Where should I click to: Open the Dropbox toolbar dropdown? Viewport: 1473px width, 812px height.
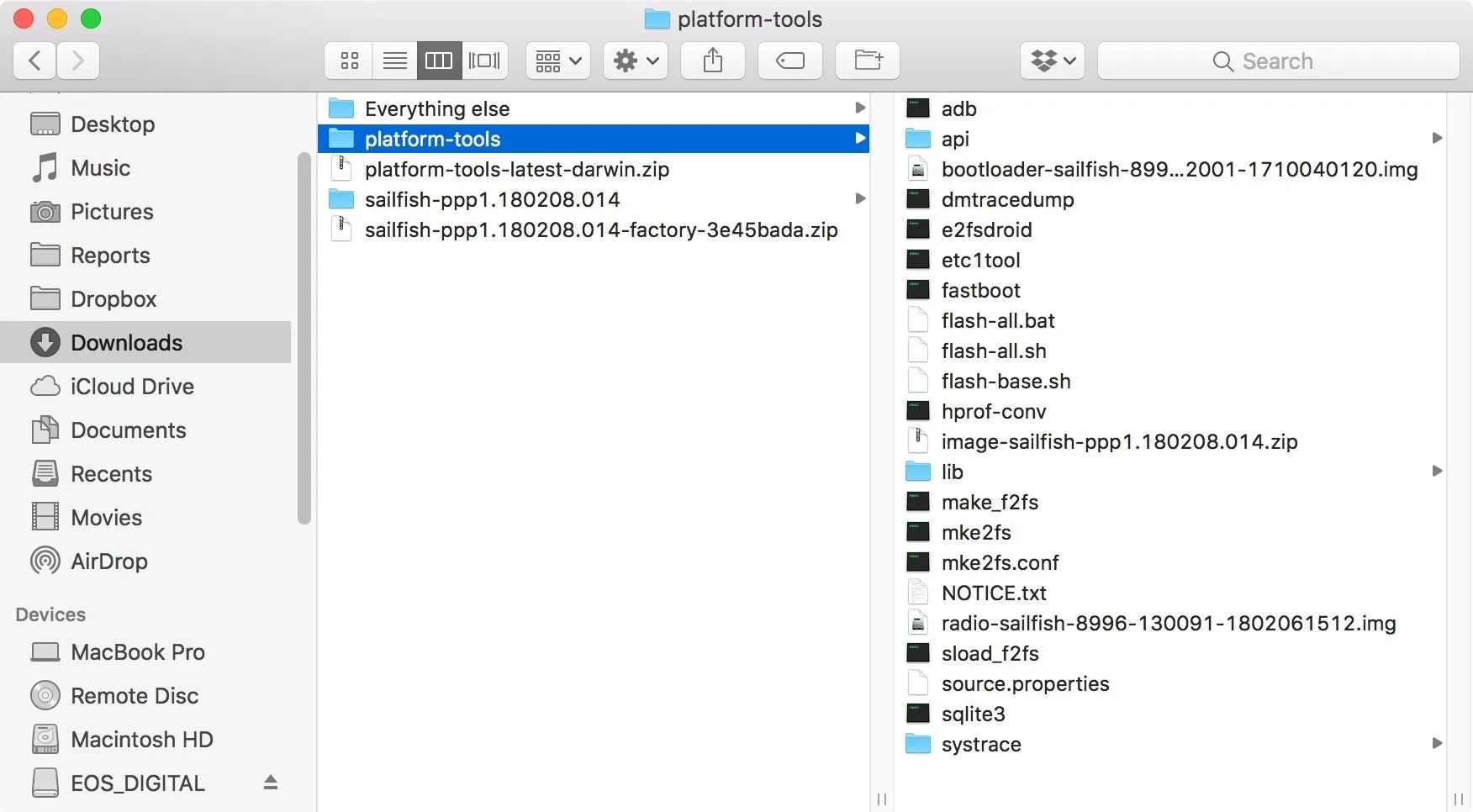(1053, 61)
